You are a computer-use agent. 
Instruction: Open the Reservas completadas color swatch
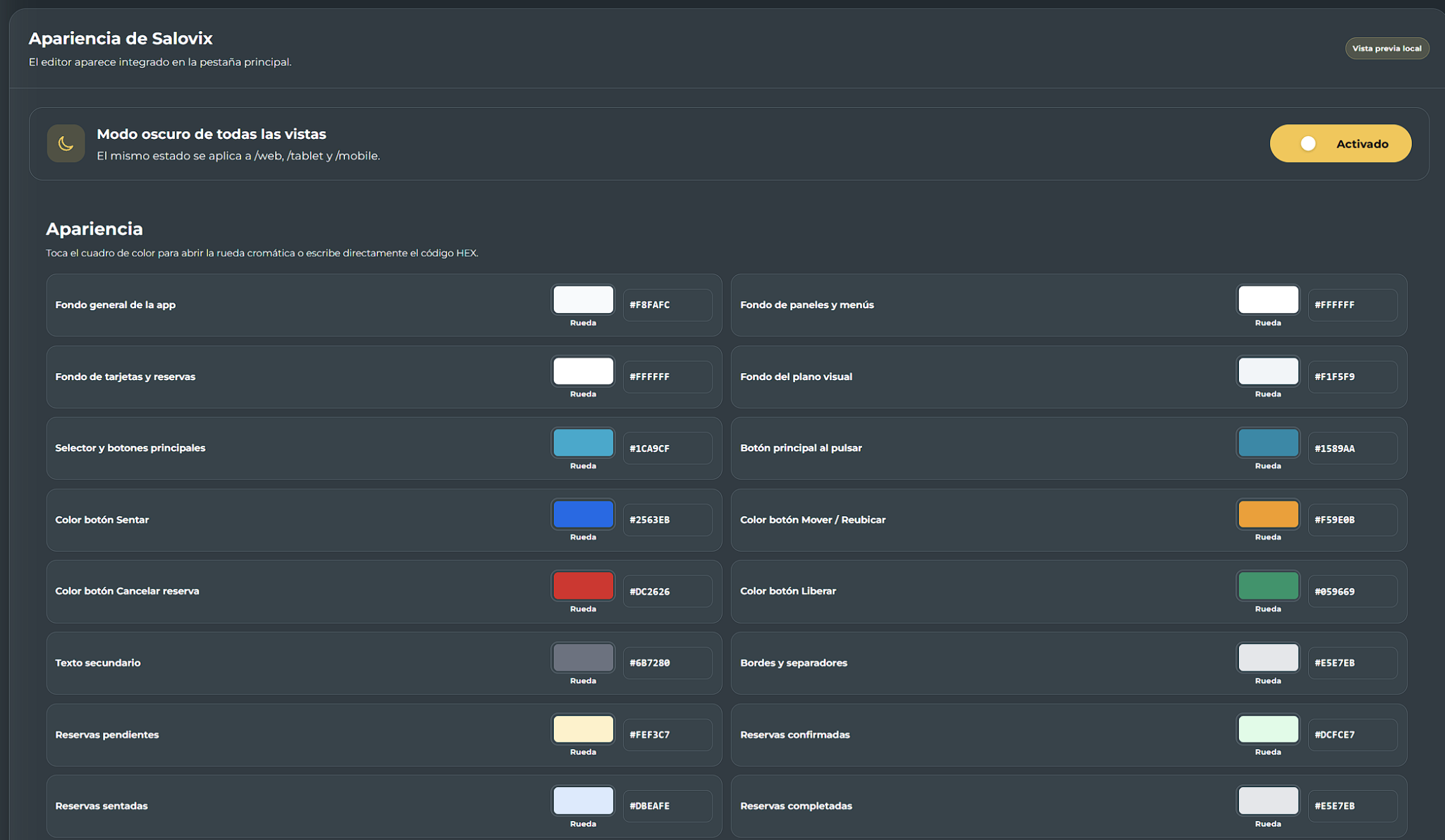(1268, 801)
